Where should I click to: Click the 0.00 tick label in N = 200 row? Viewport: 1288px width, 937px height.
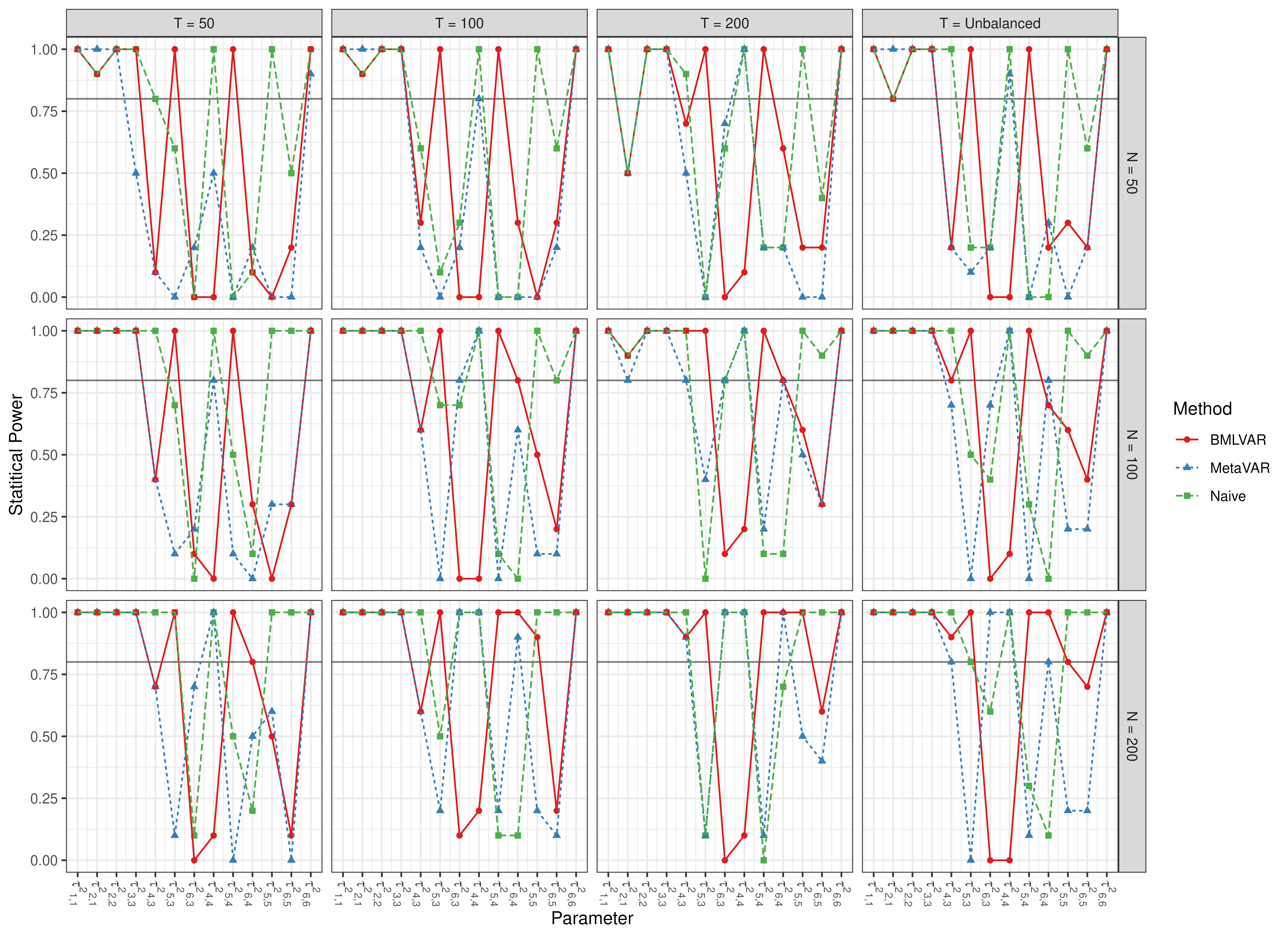point(44,860)
